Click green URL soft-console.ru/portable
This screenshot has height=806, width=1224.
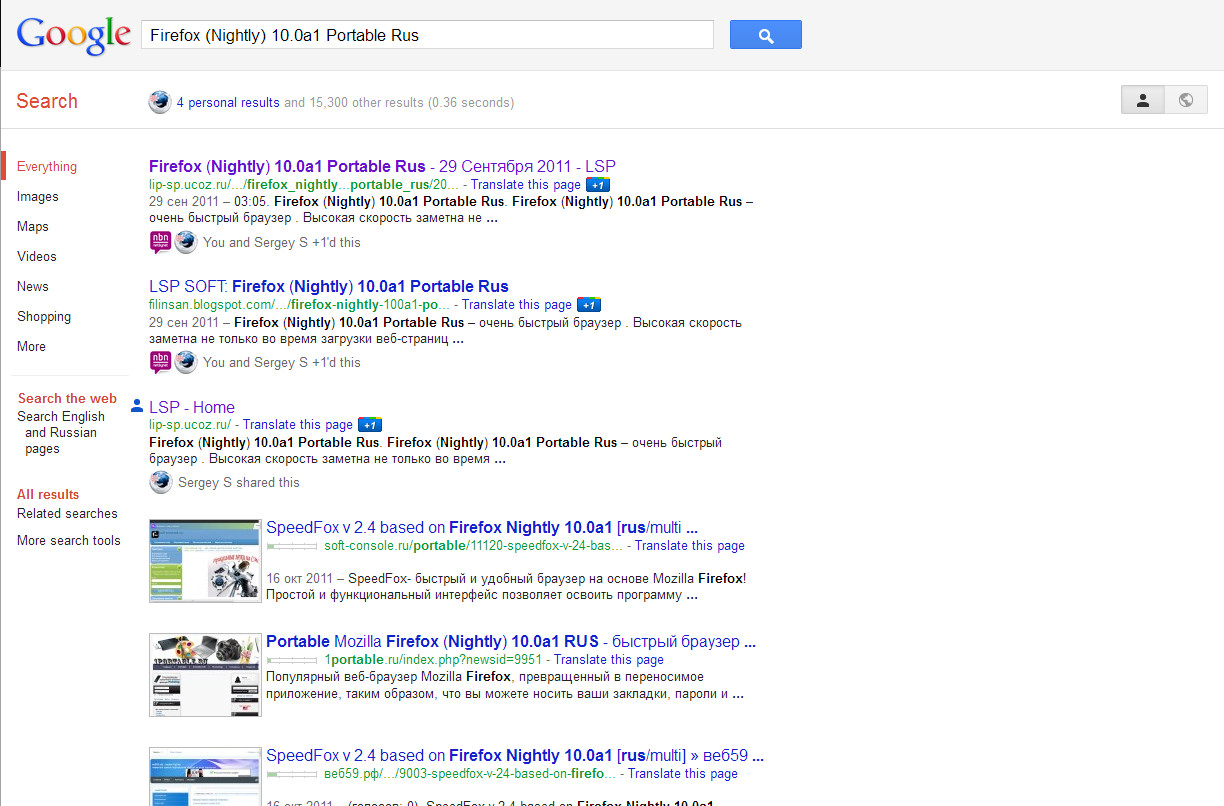click(473, 546)
